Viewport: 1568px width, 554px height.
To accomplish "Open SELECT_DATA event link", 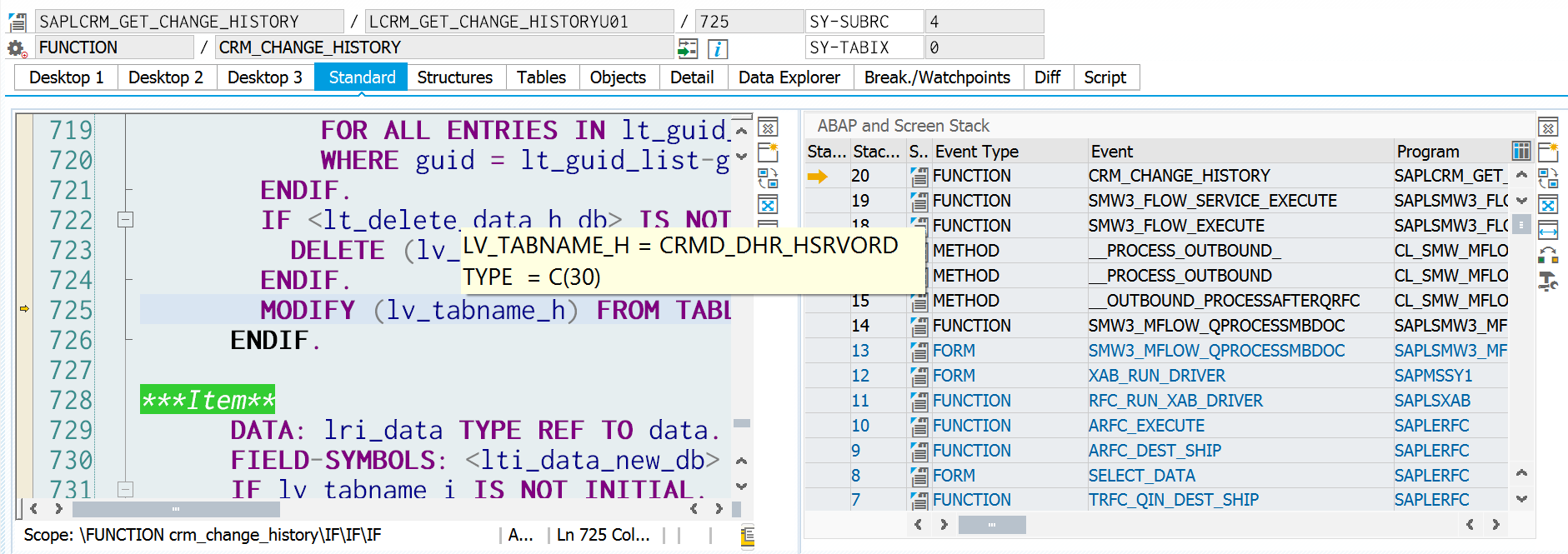I will point(1141,476).
